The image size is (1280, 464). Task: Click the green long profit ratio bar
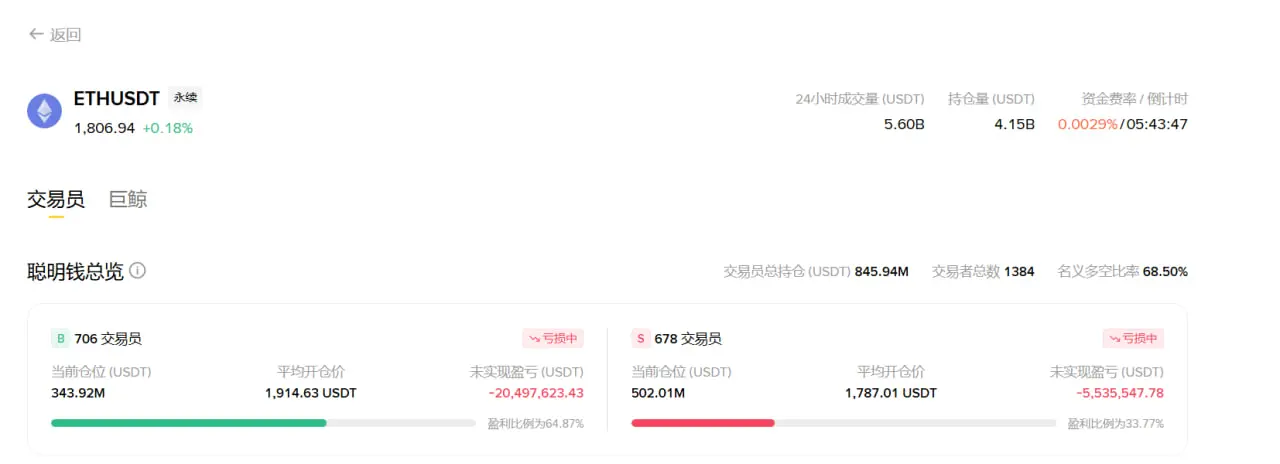click(189, 423)
